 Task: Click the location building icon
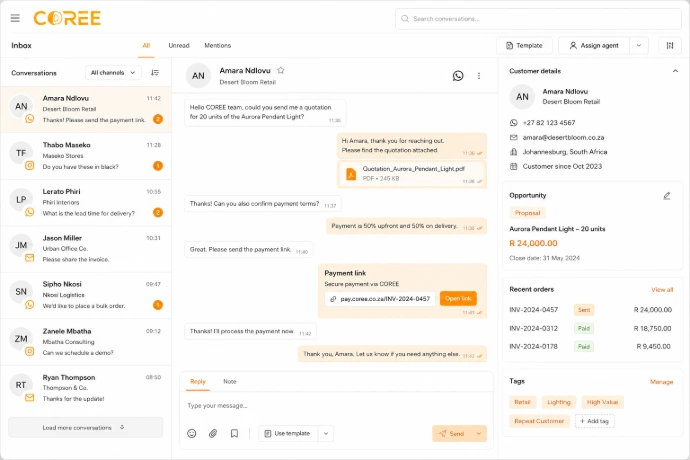pyautogui.click(x=514, y=152)
